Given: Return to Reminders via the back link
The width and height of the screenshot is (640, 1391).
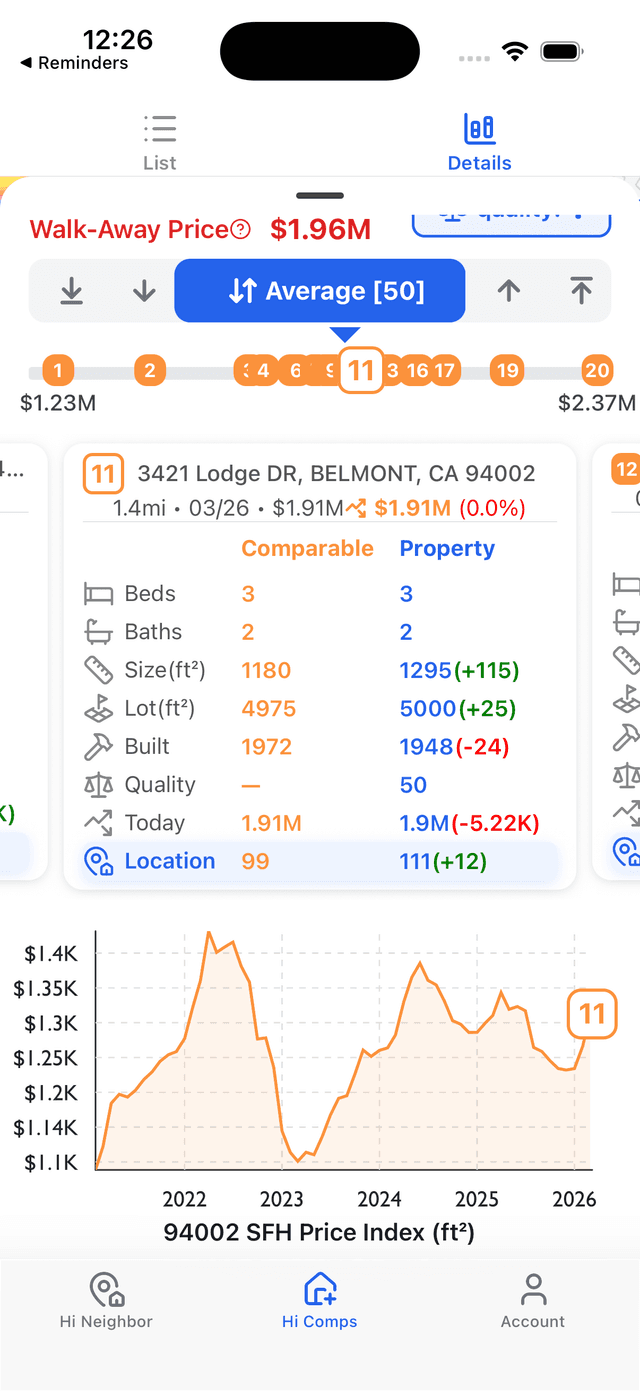Looking at the screenshot, I should click(x=74, y=63).
